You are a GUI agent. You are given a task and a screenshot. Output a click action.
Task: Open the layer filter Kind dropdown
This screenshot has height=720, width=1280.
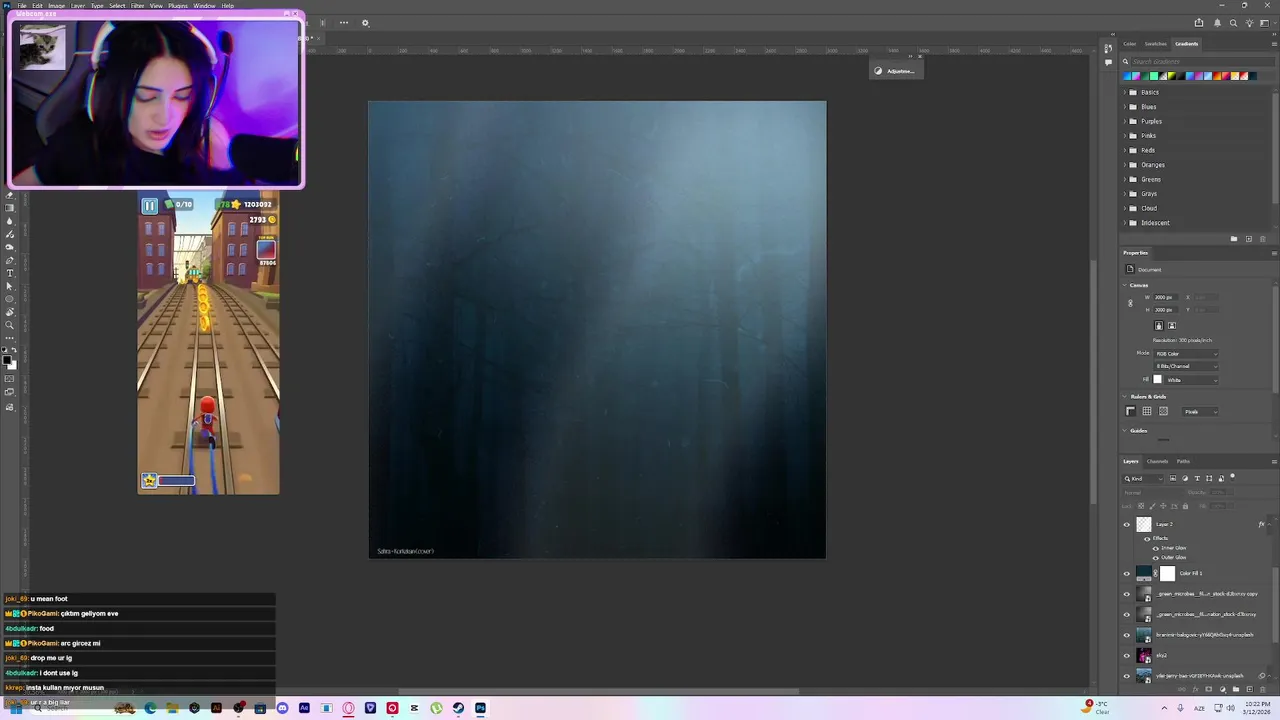1144,478
